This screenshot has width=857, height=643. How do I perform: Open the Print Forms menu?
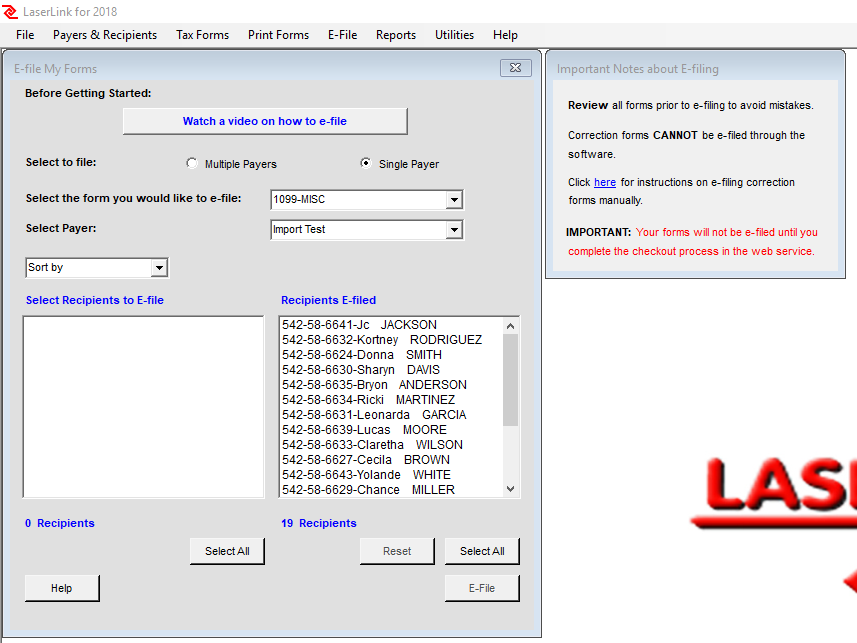click(278, 35)
